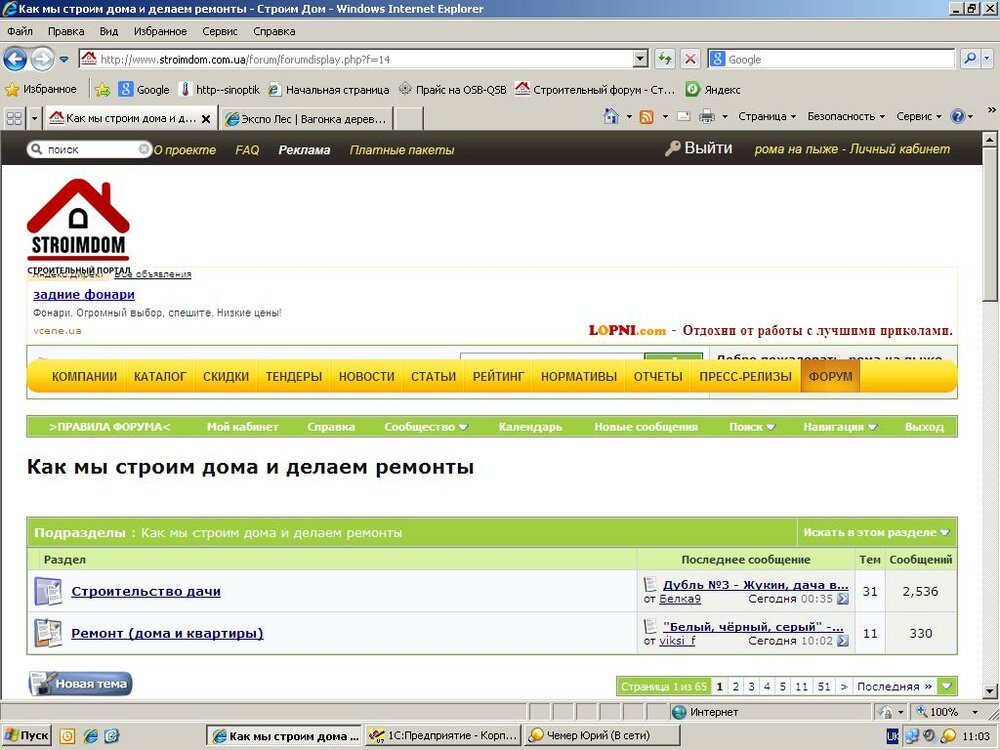Click the Refresh page icon
The image size is (1000, 750).
[664, 59]
